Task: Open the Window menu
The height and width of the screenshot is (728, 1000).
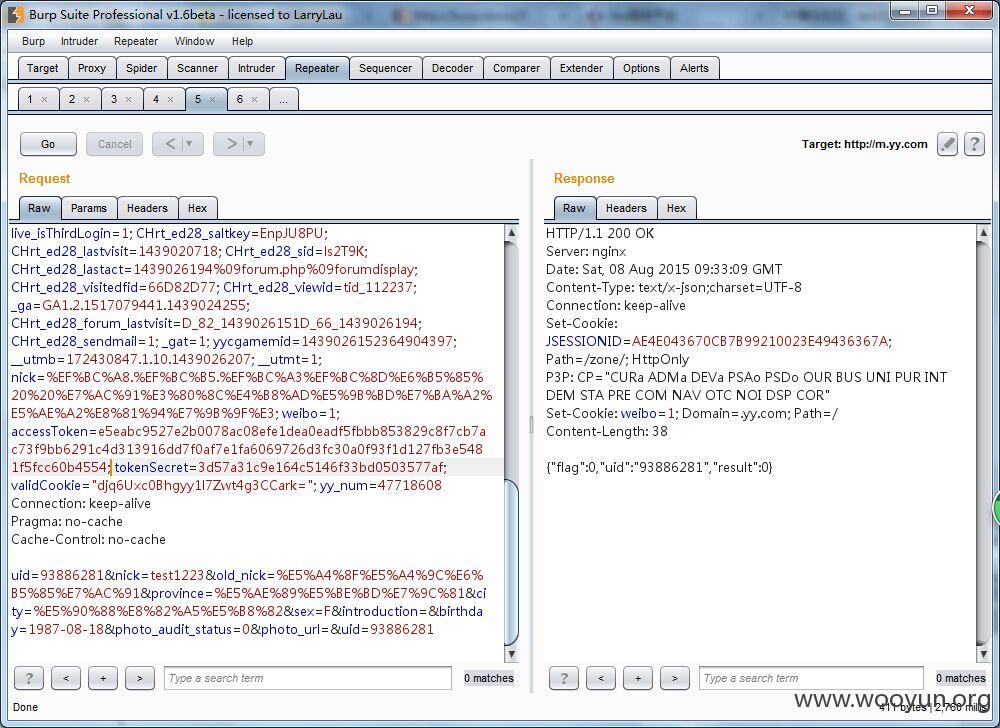Action: [195, 41]
